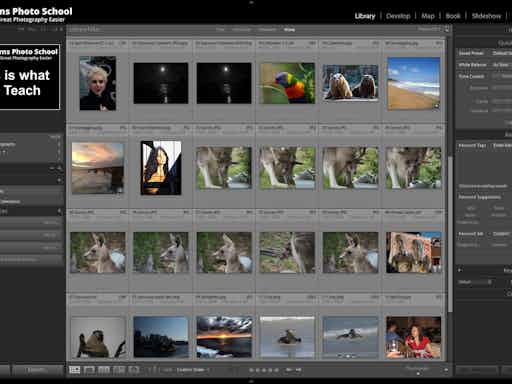Open the Keyword Set dropdown

[501, 234]
